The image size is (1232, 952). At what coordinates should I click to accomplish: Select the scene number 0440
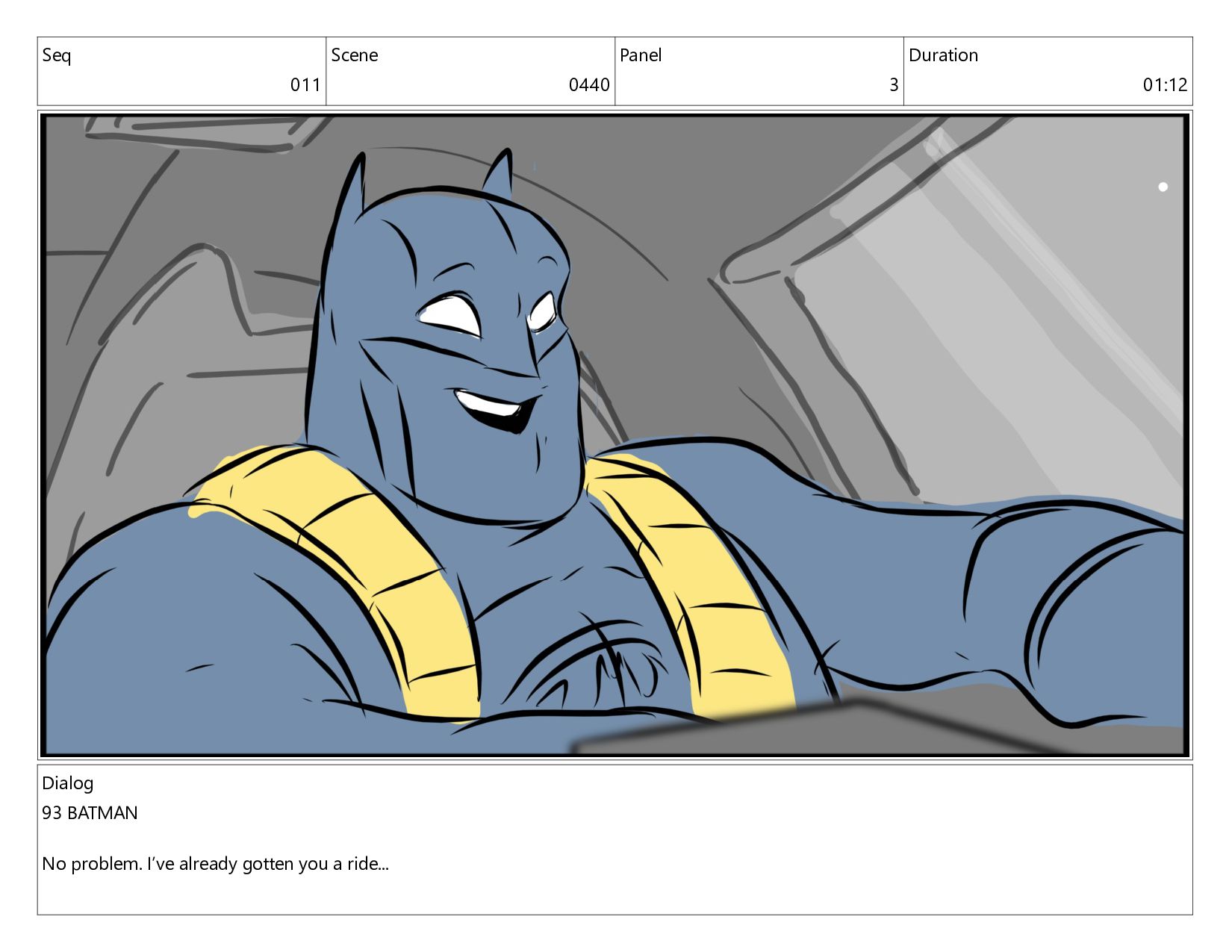pos(589,84)
